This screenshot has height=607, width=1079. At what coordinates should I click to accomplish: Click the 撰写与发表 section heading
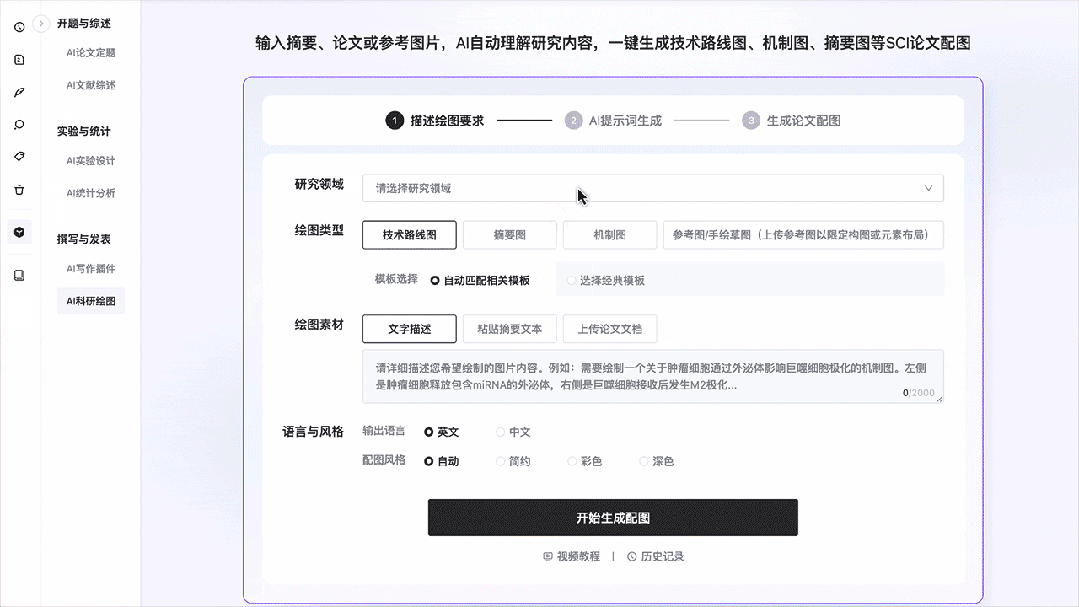tap(83, 239)
